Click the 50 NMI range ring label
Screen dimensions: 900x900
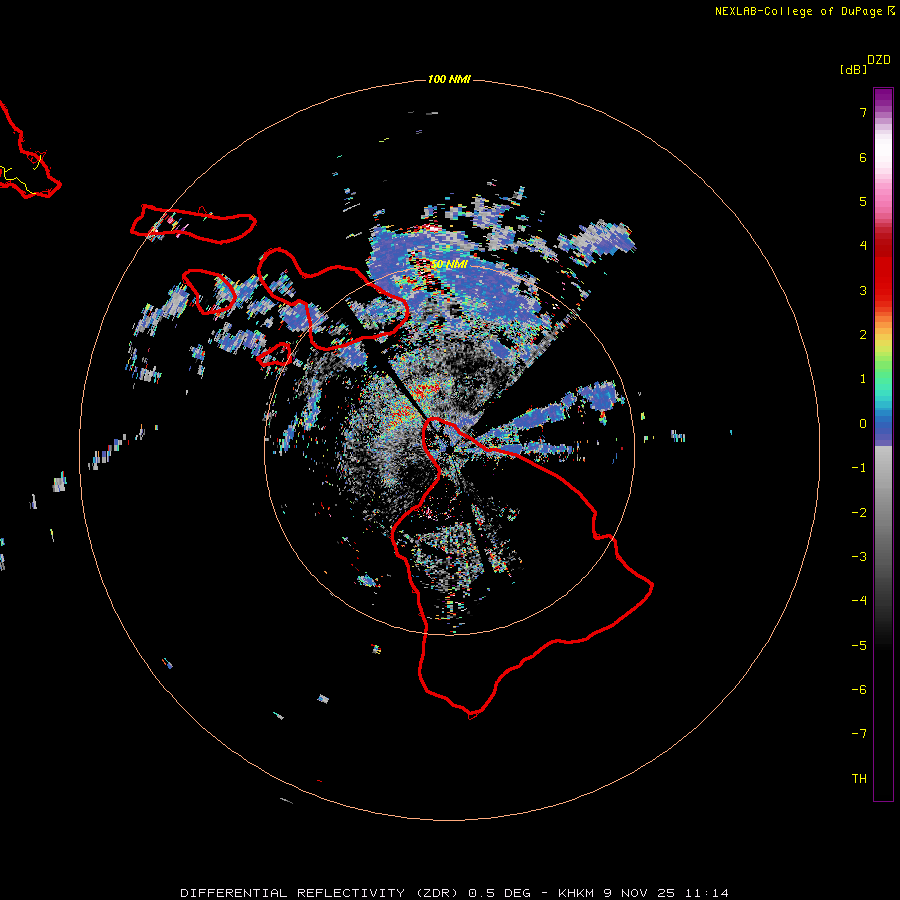point(449,265)
